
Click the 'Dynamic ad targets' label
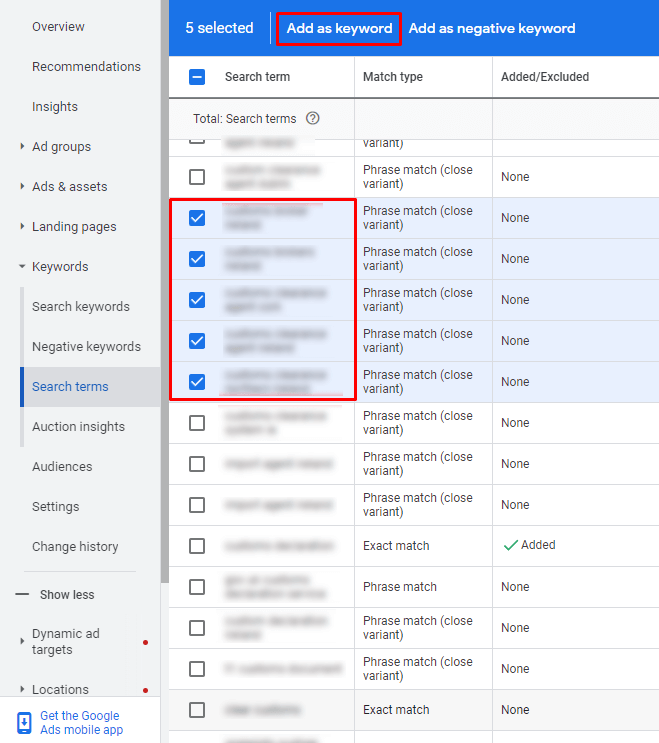pyautogui.click(x=66, y=642)
